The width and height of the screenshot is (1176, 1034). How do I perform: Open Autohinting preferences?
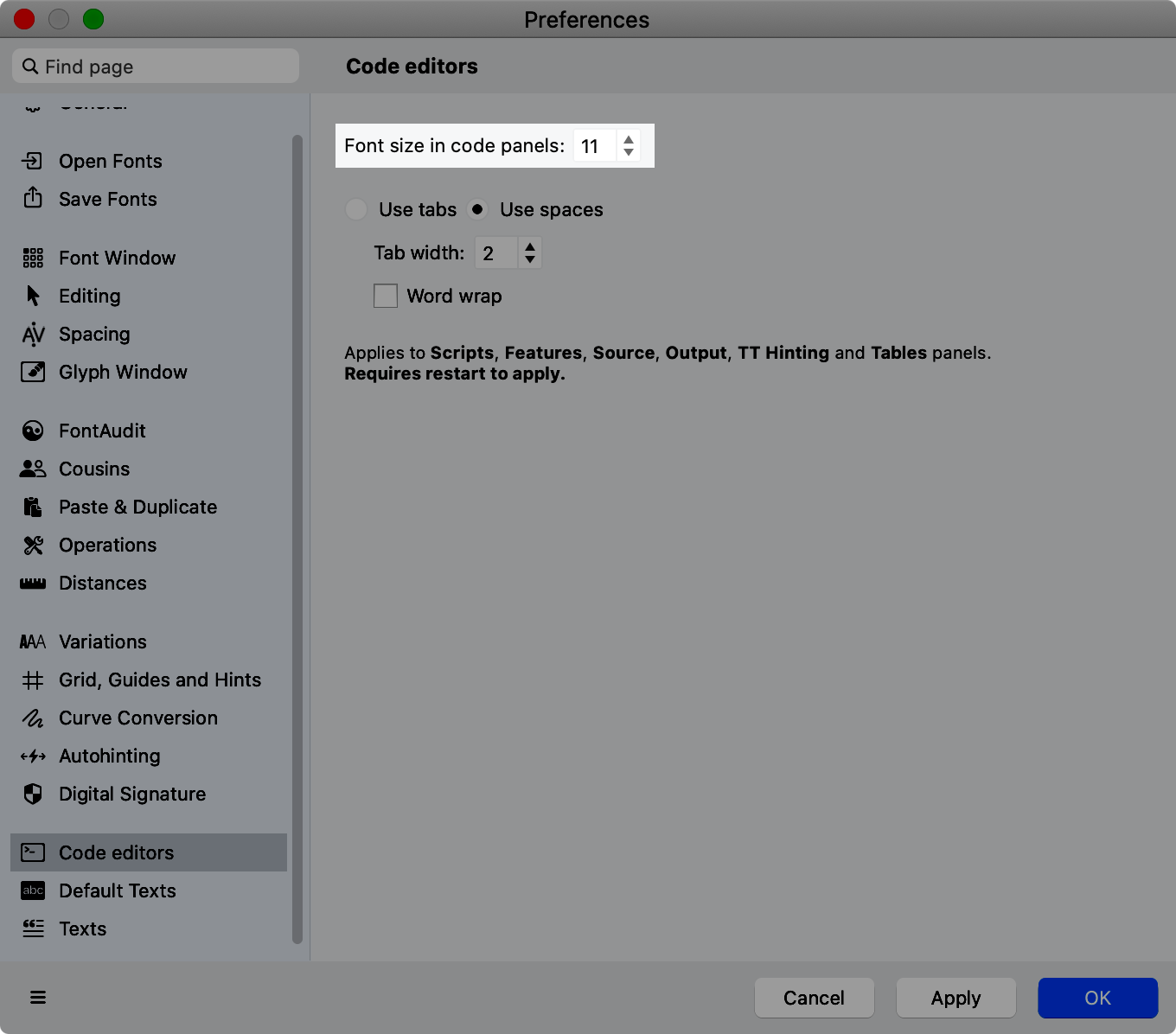click(149, 756)
